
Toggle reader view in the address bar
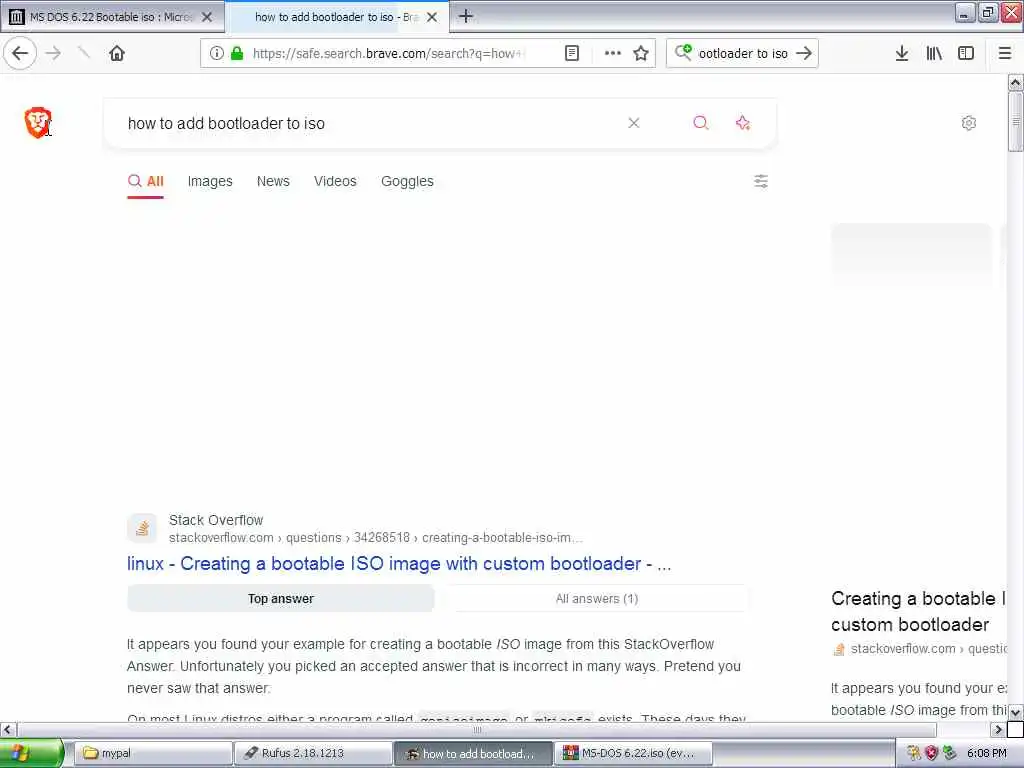point(571,54)
